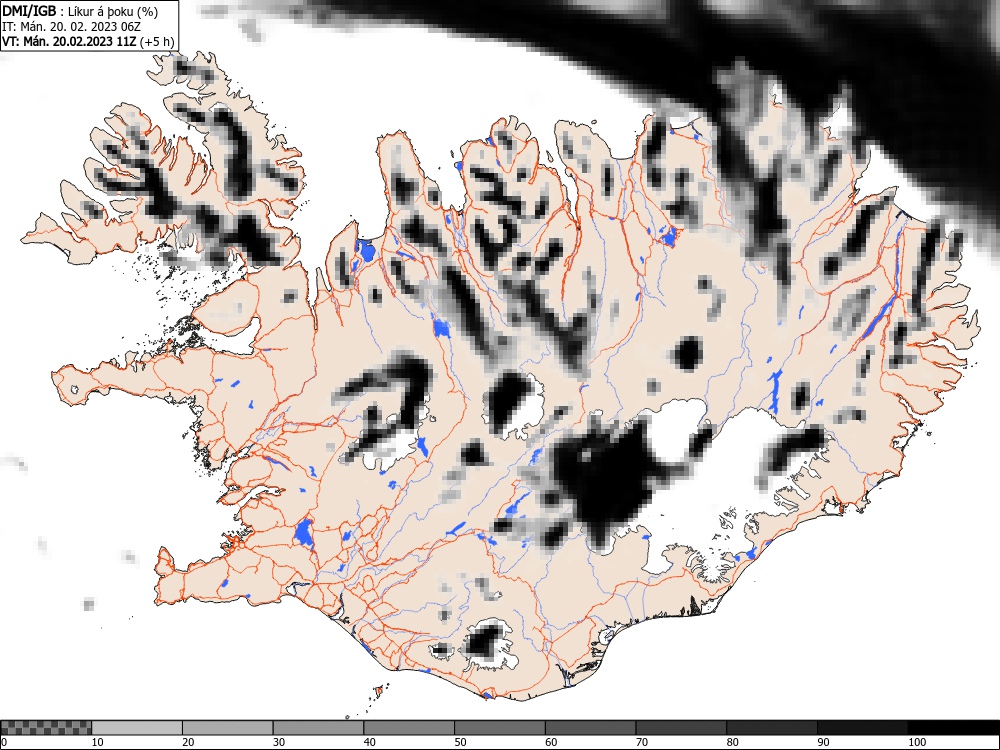Click the 40-50 percent legend swatch

tap(409, 728)
